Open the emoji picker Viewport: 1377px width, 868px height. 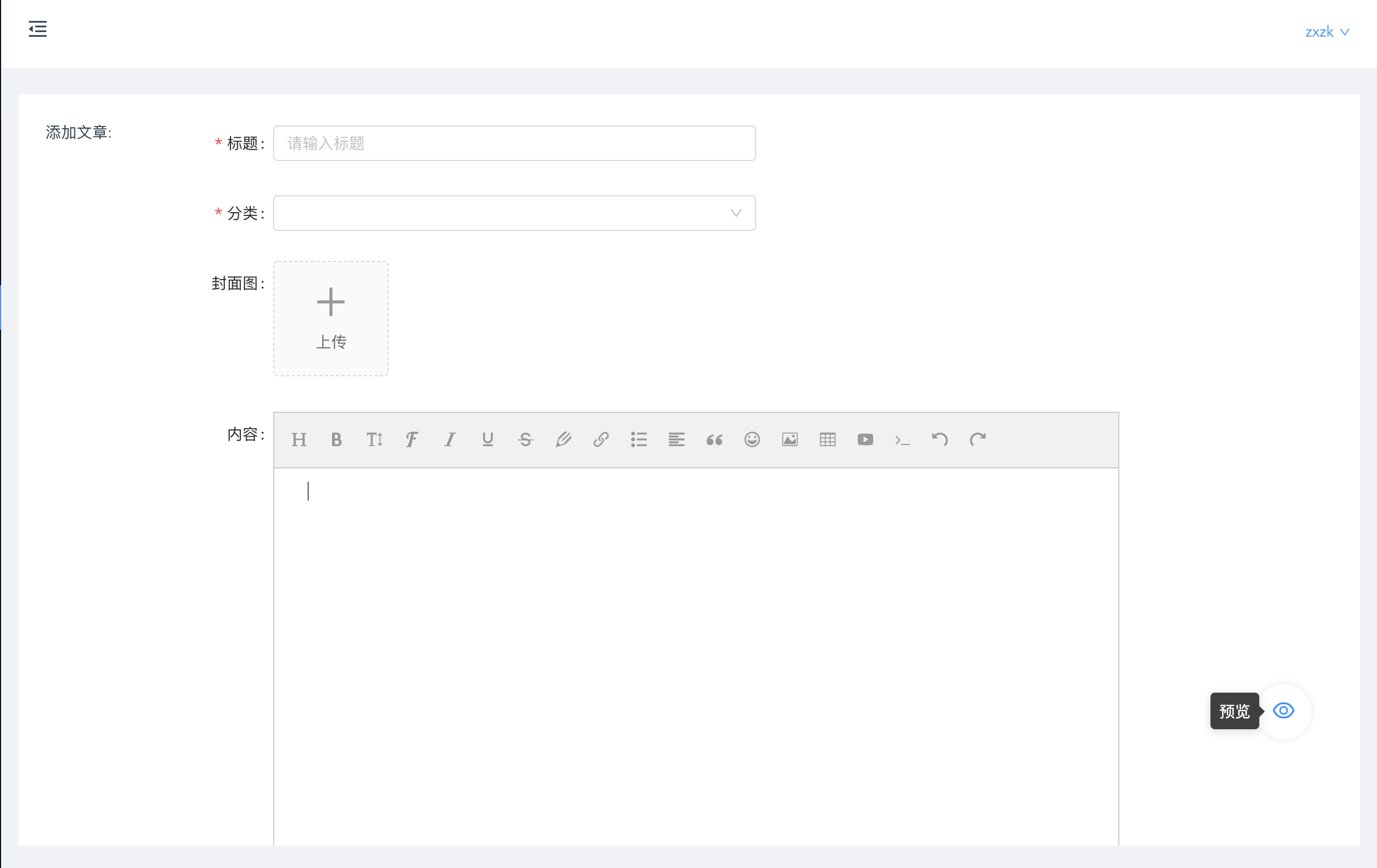[752, 440]
